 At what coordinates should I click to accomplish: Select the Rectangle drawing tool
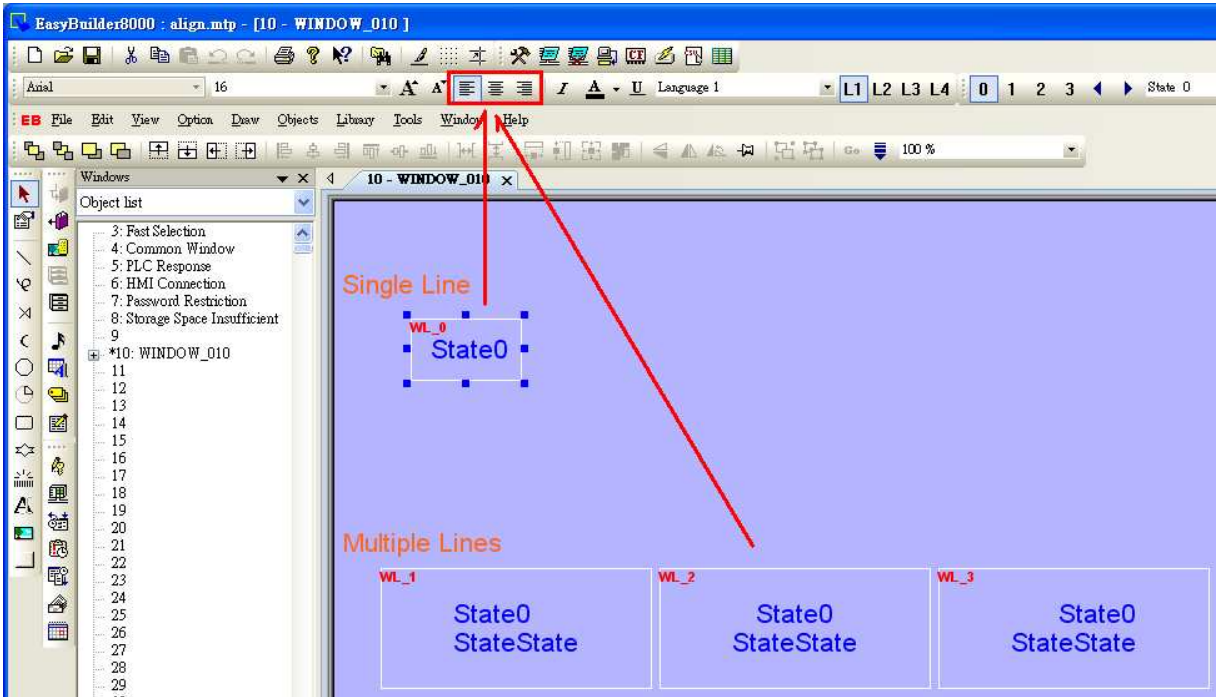point(24,421)
